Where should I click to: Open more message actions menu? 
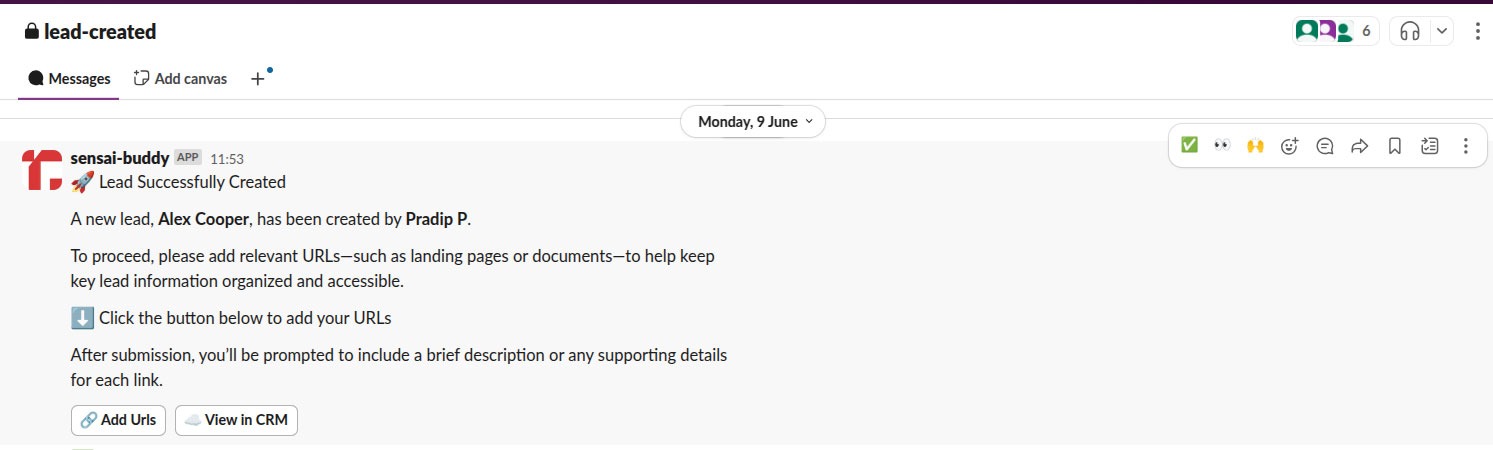1465,146
